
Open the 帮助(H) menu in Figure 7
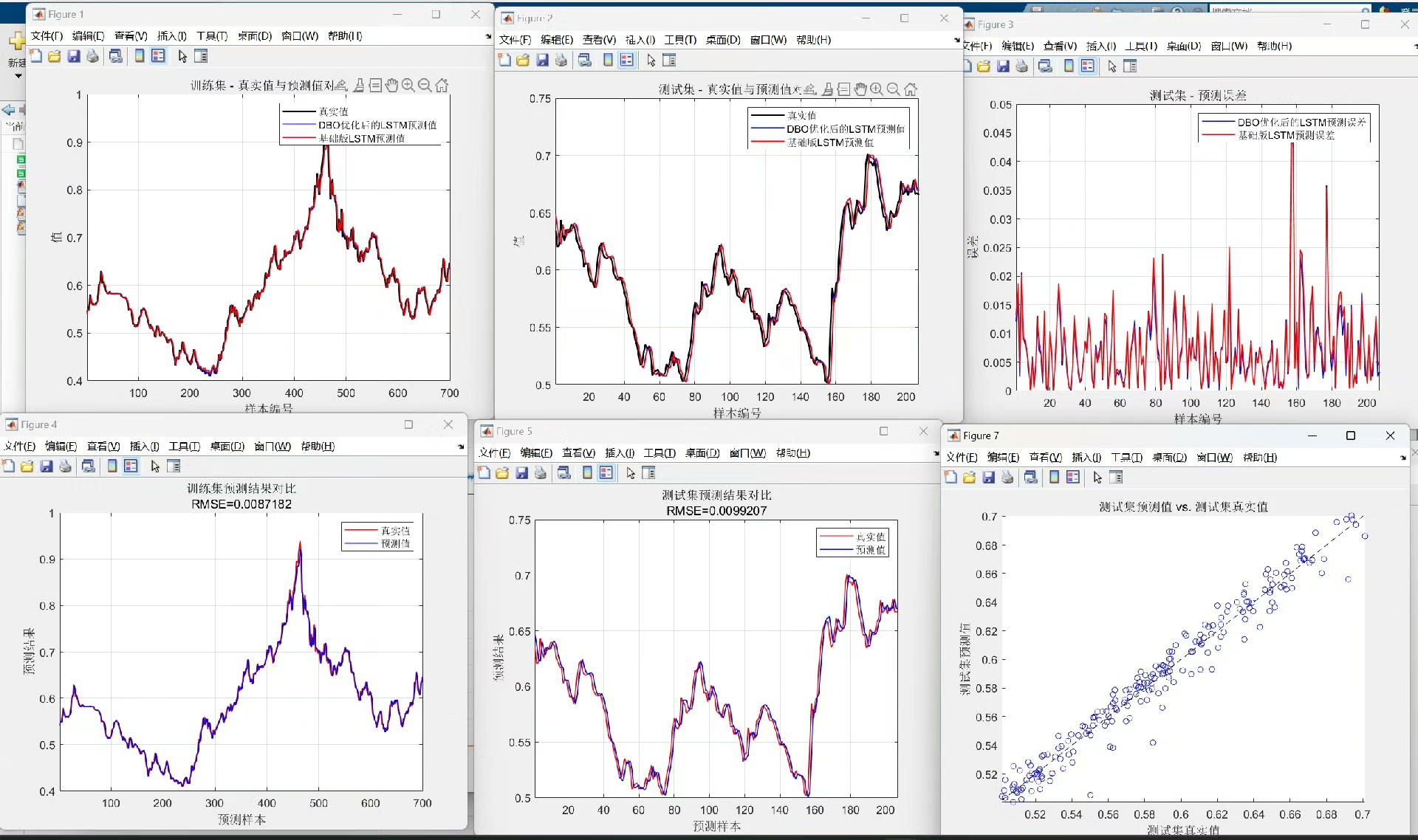click(x=1259, y=458)
